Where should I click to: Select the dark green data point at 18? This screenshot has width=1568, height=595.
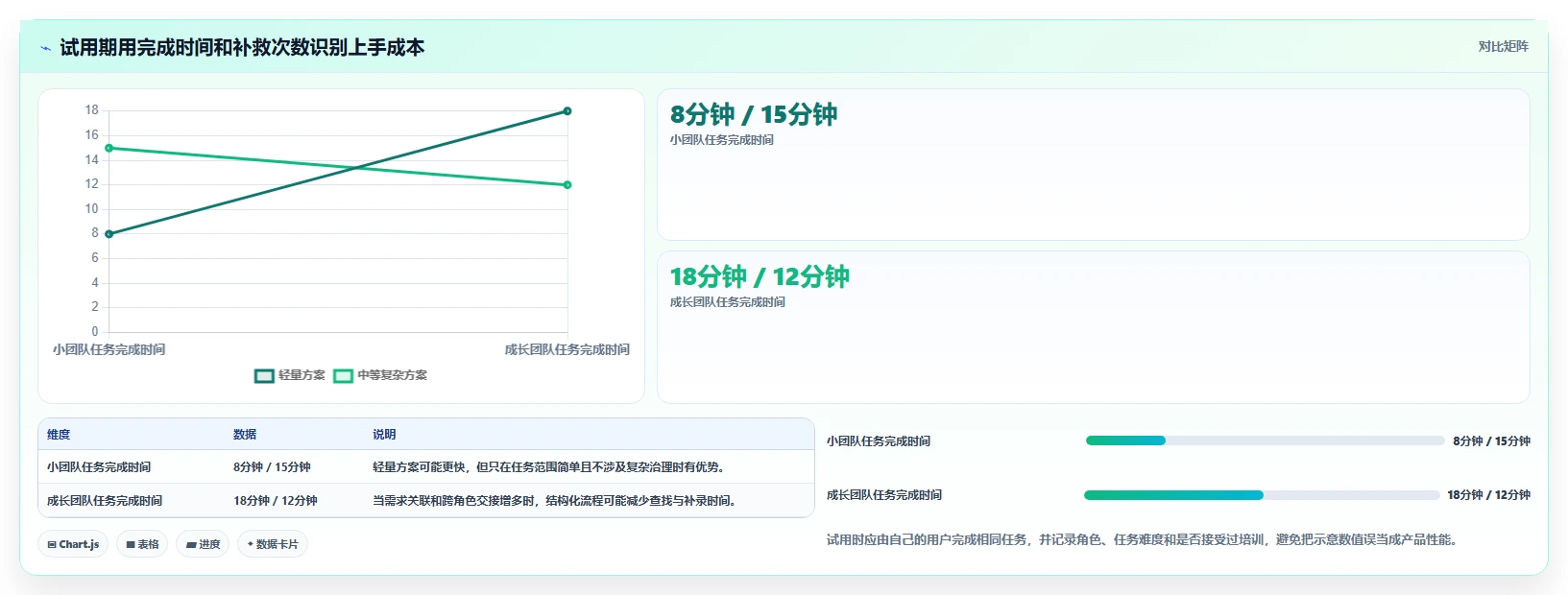click(x=567, y=111)
